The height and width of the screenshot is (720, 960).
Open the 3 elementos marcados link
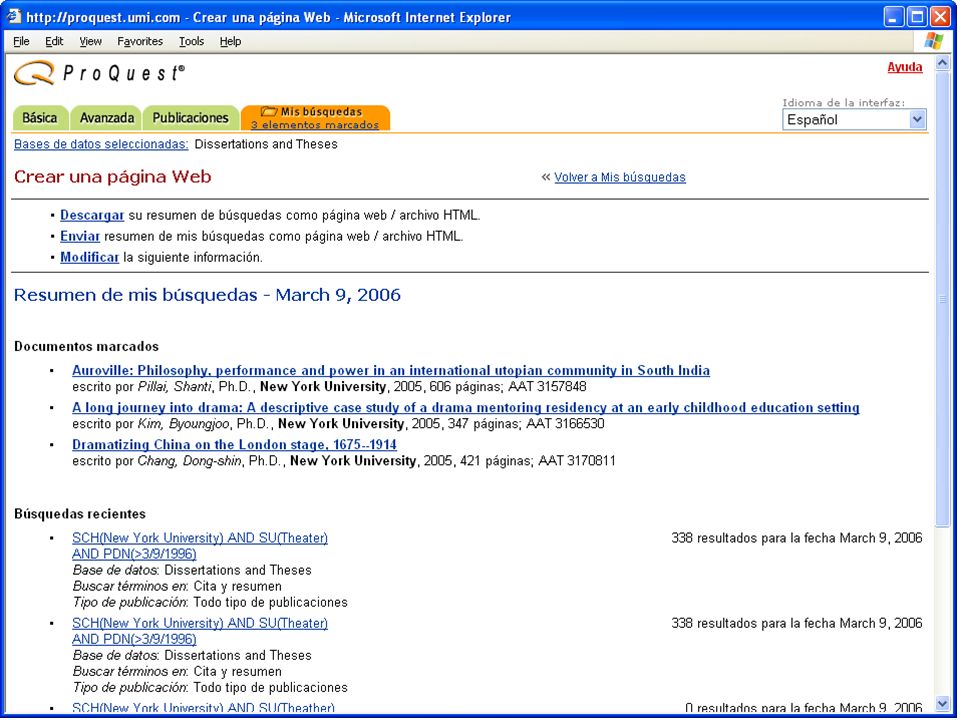coord(315,125)
